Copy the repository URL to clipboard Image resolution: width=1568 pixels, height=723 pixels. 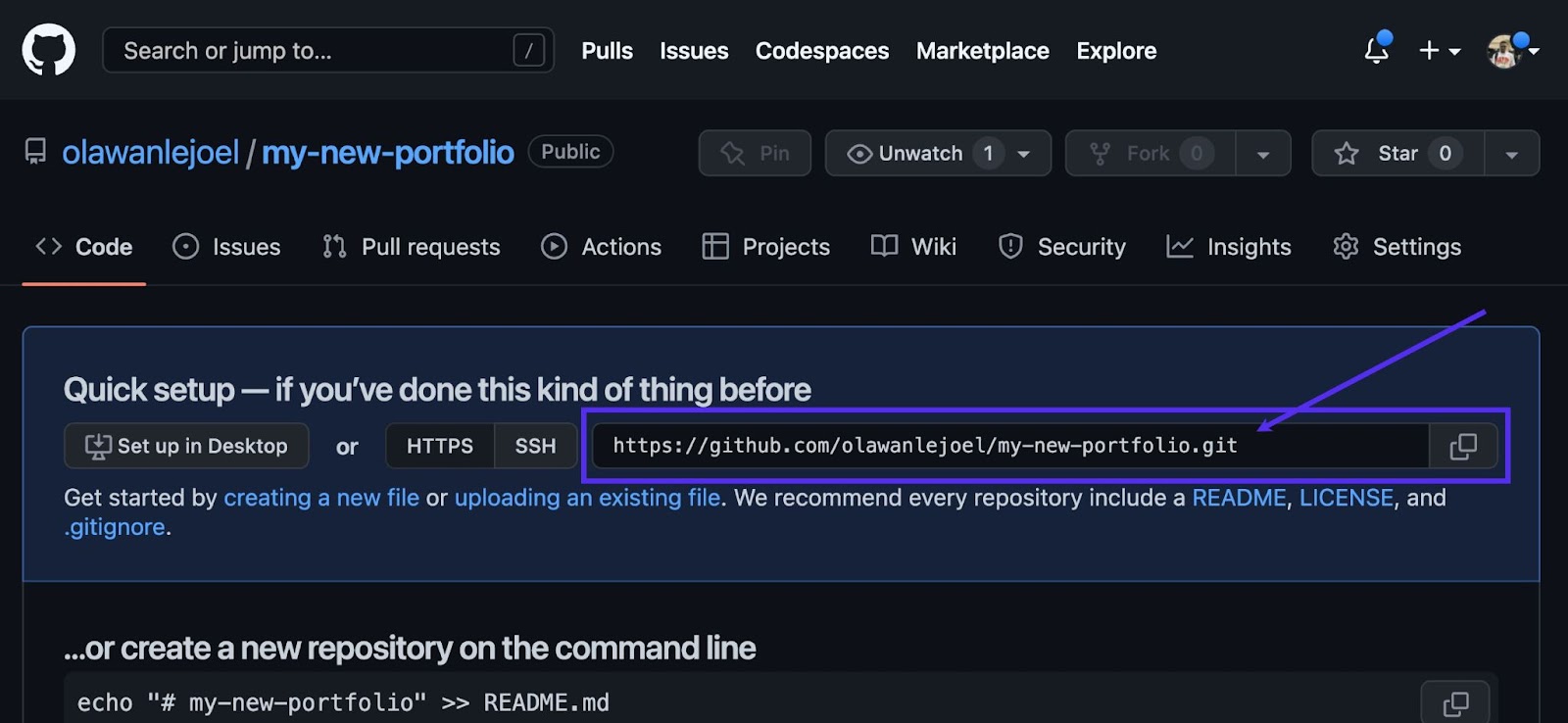point(1462,447)
